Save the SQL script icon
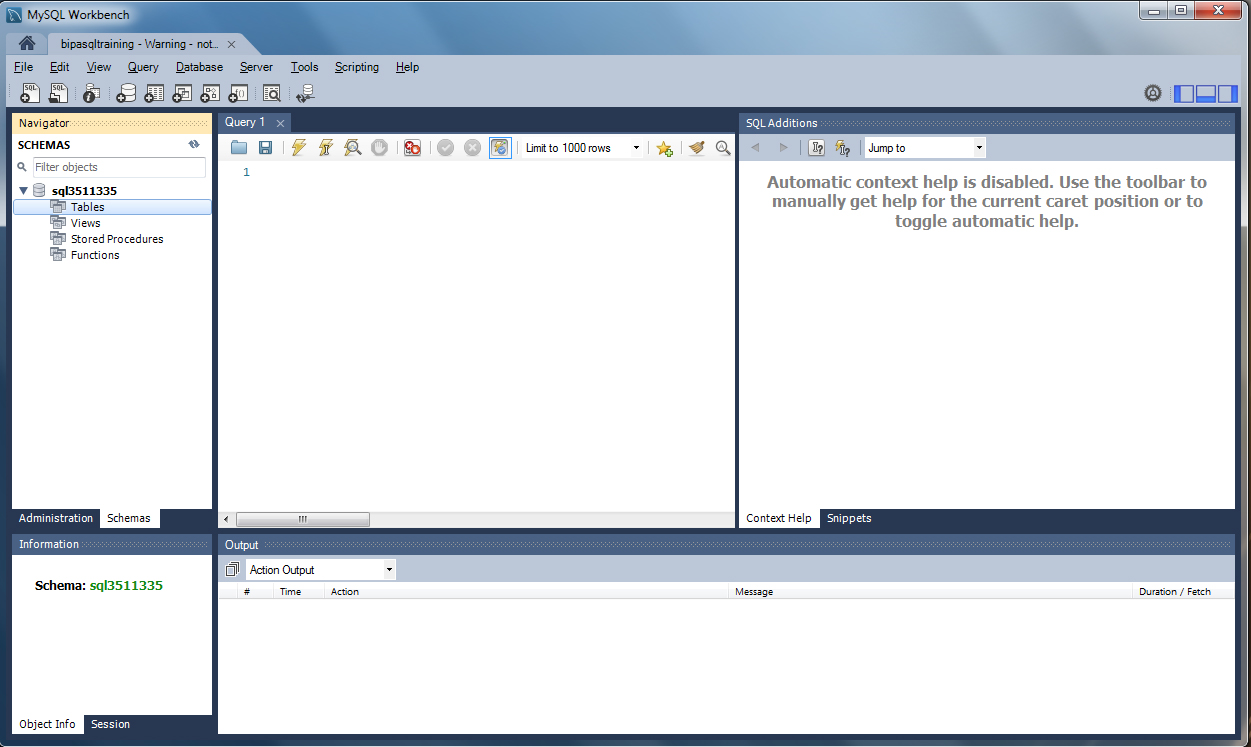The height and width of the screenshot is (747, 1251). point(265,147)
